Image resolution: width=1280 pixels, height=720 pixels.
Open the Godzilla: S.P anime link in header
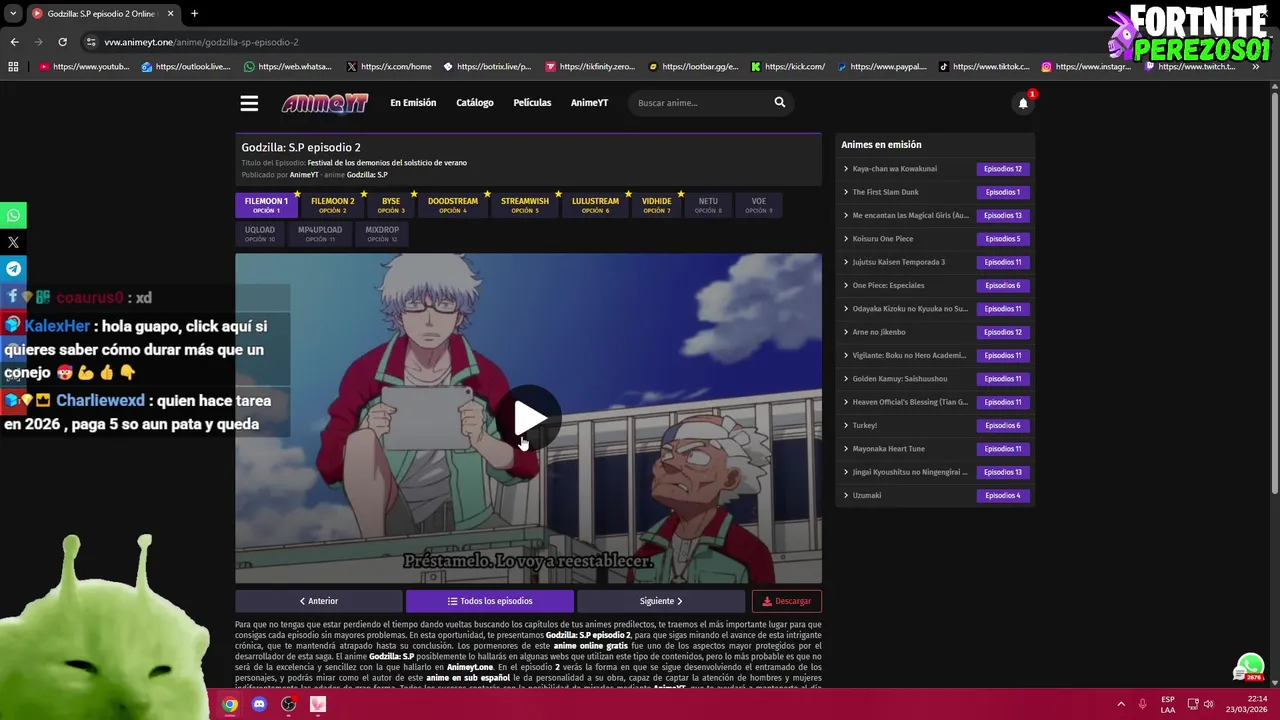pyautogui.click(x=367, y=175)
